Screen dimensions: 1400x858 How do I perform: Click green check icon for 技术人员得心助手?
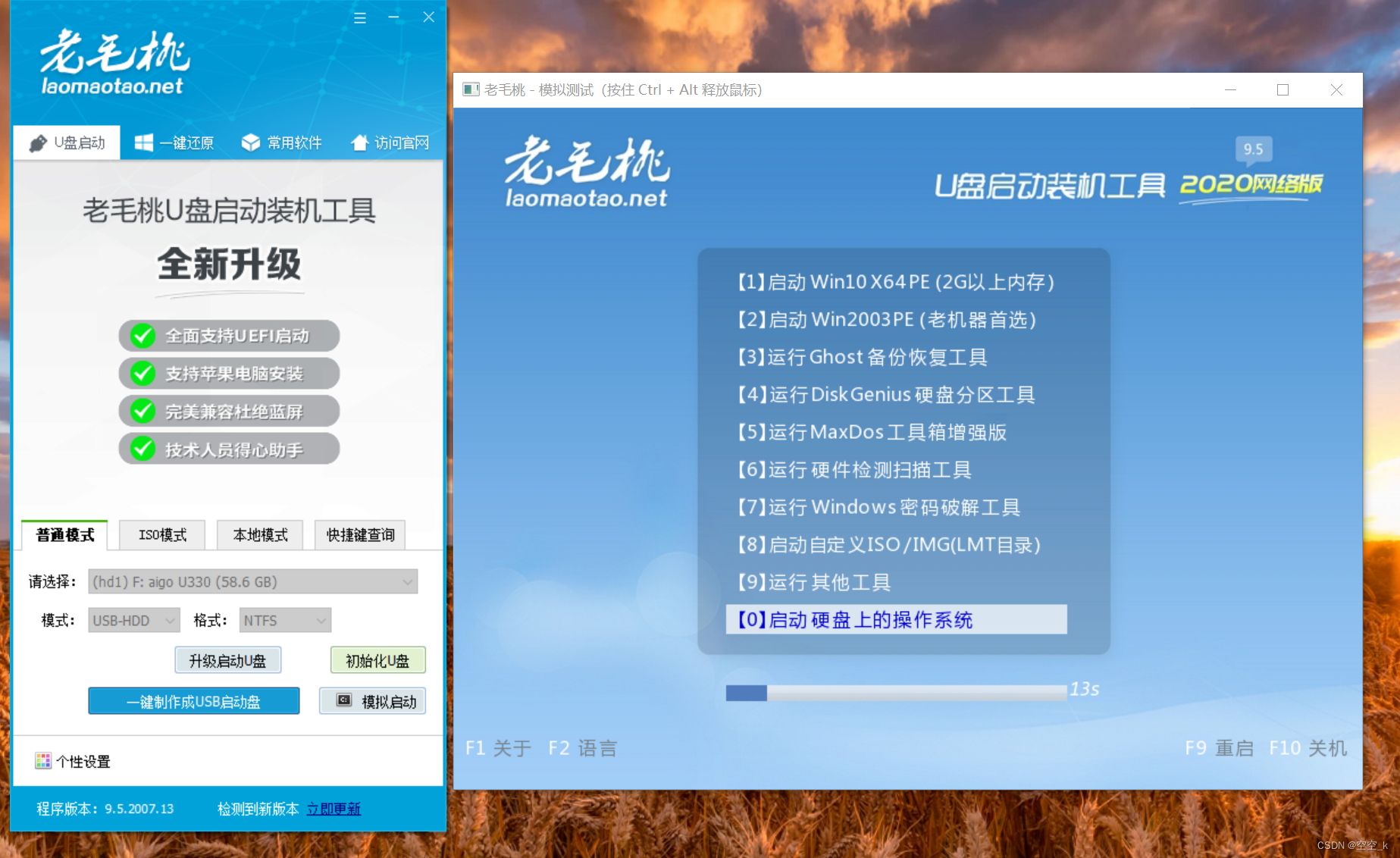(143, 449)
